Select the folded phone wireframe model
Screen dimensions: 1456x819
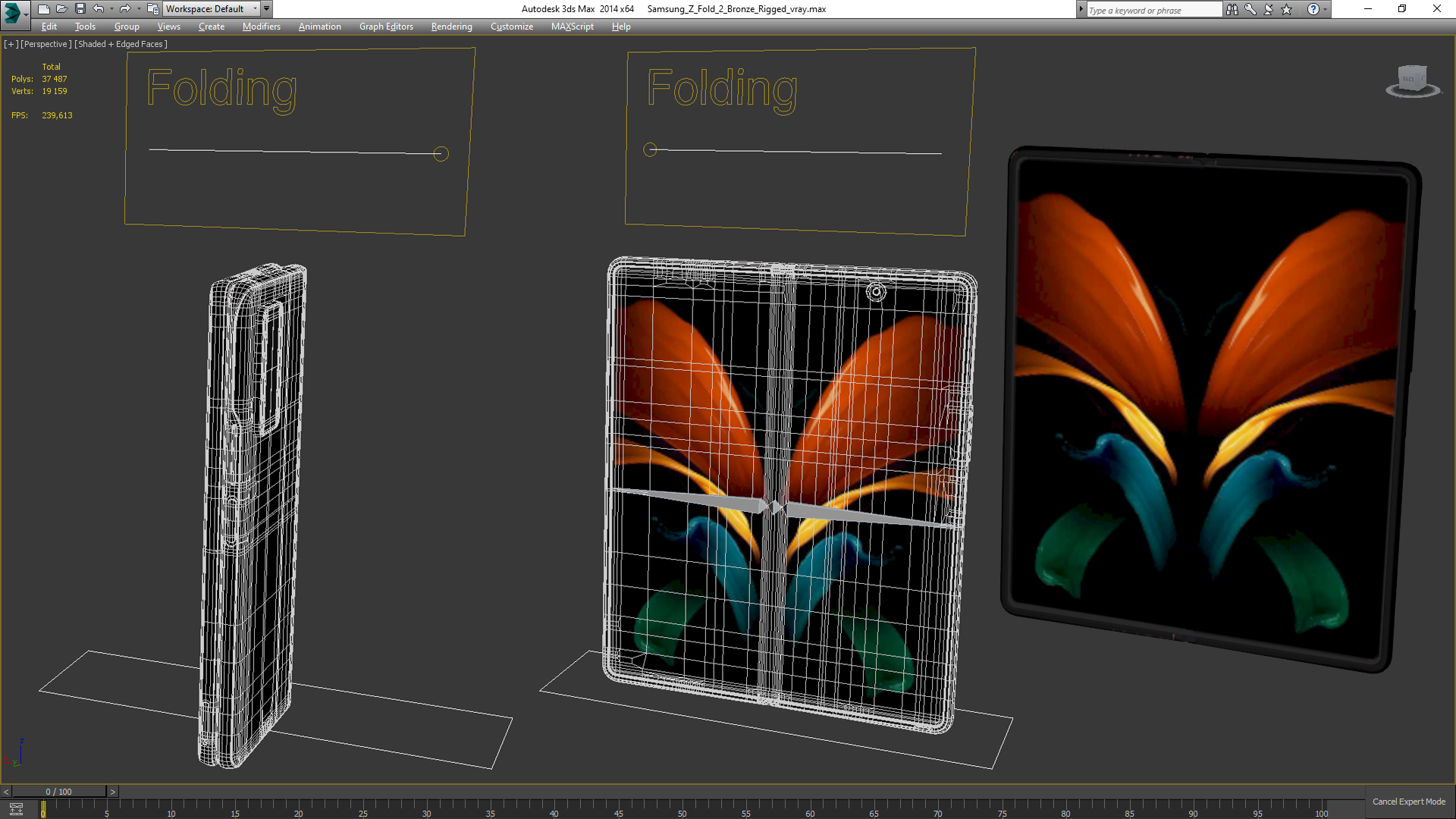point(252,516)
